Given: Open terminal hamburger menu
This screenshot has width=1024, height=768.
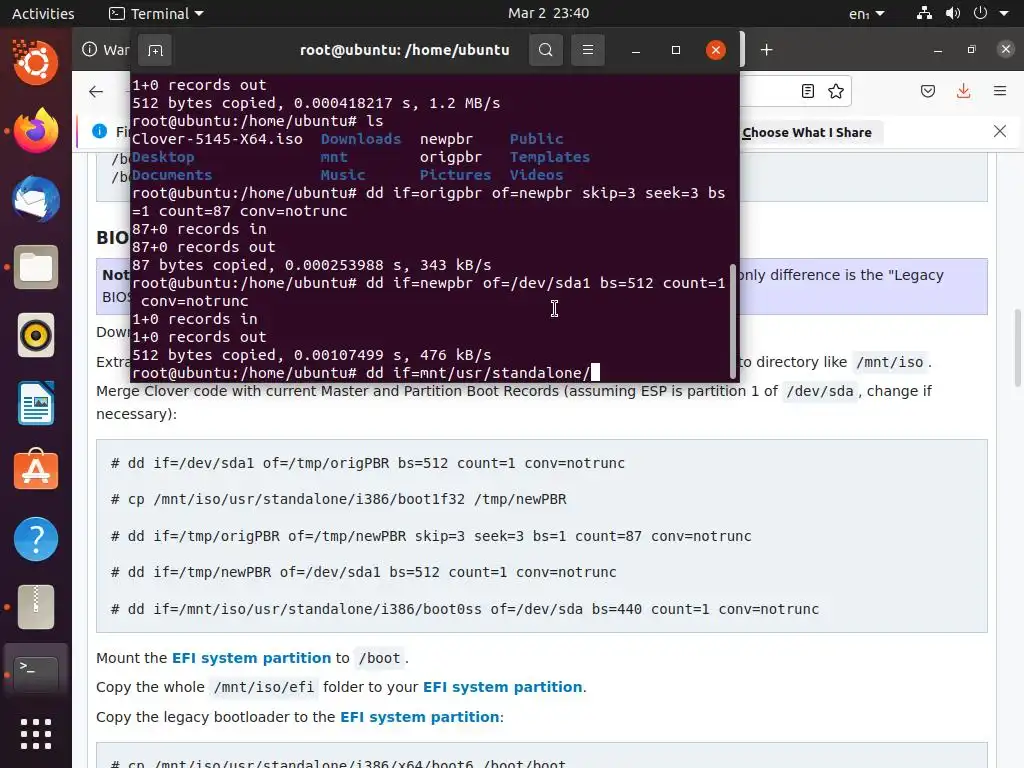Looking at the screenshot, I should pos(588,50).
